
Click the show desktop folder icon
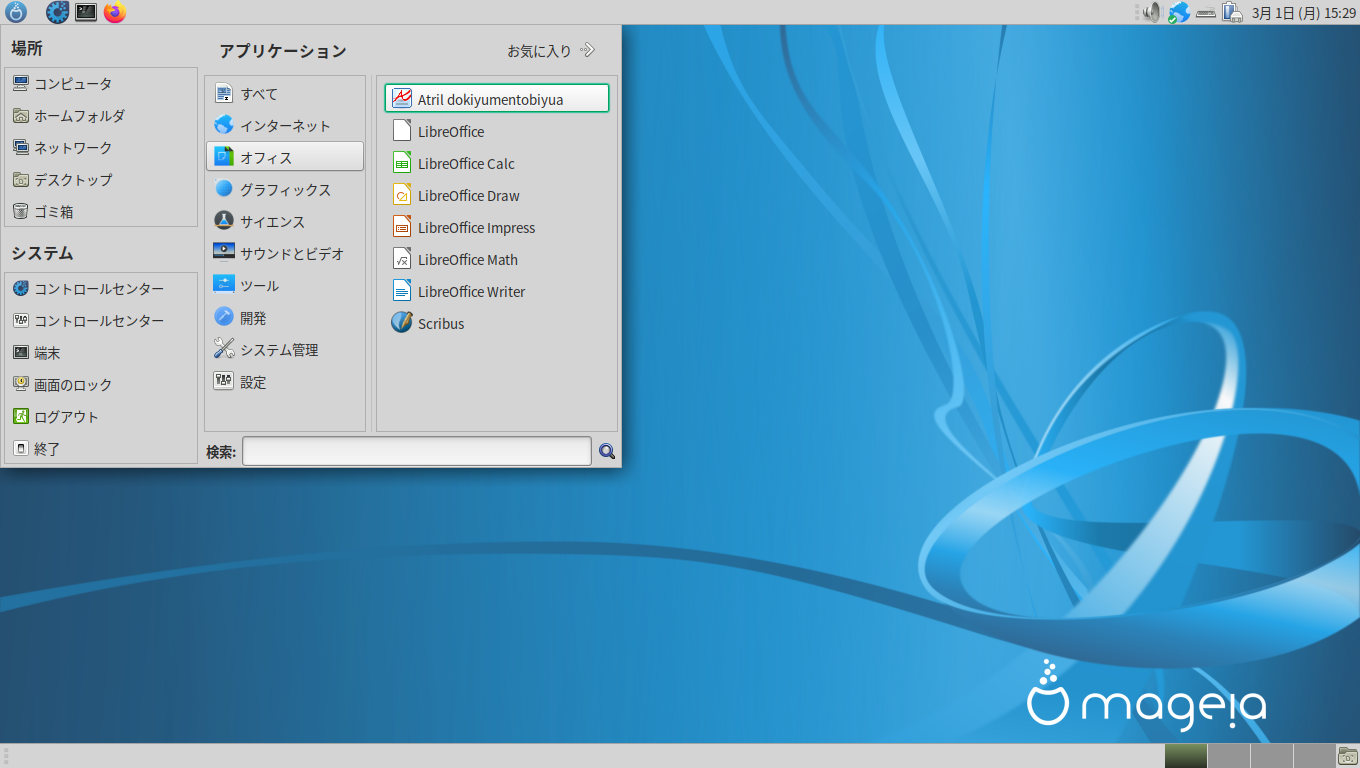point(1348,756)
